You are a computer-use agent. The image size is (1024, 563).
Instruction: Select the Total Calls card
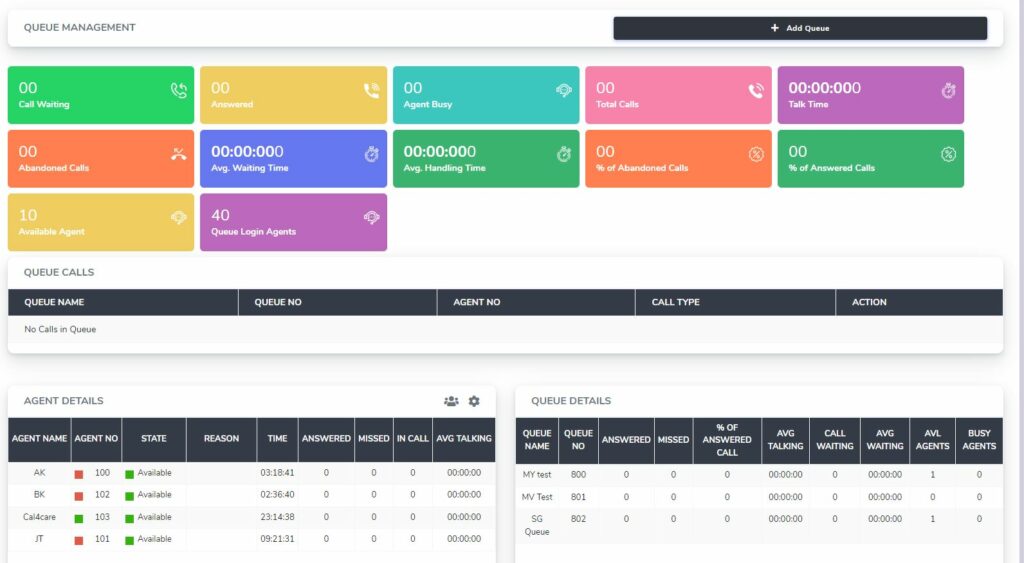pyautogui.click(x=678, y=95)
